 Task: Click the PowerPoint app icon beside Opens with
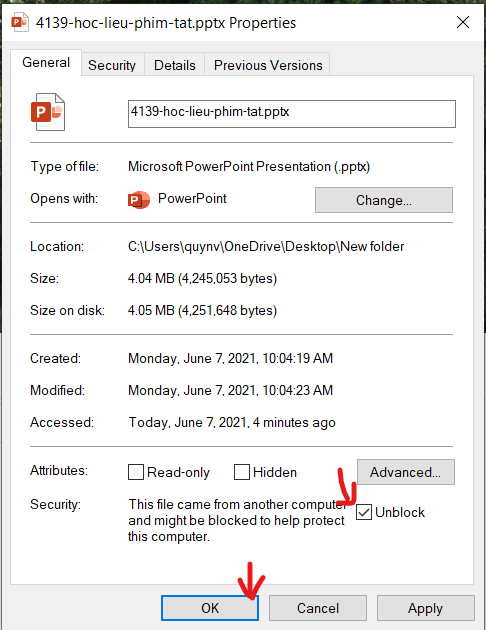tap(139, 200)
